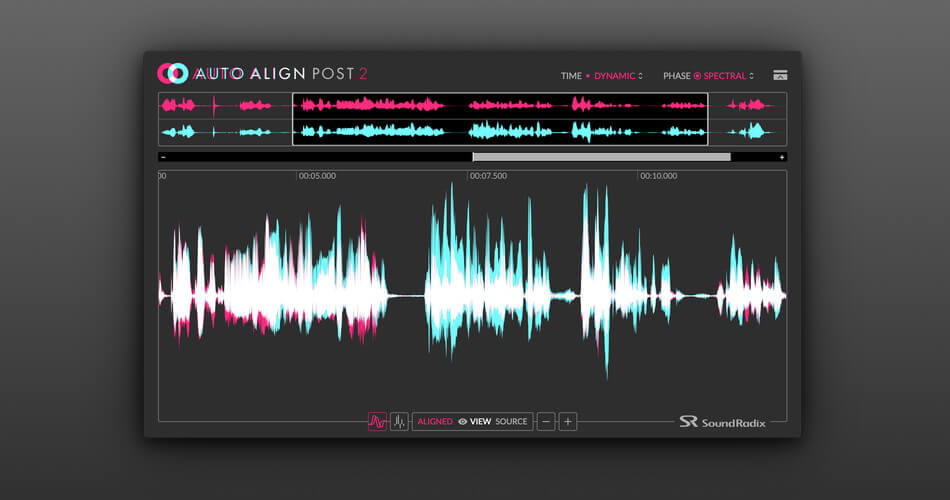The height and width of the screenshot is (500, 950).
Task: Click the minus end of the zoom scrollbar
Action: pyautogui.click(x=164, y=157)
